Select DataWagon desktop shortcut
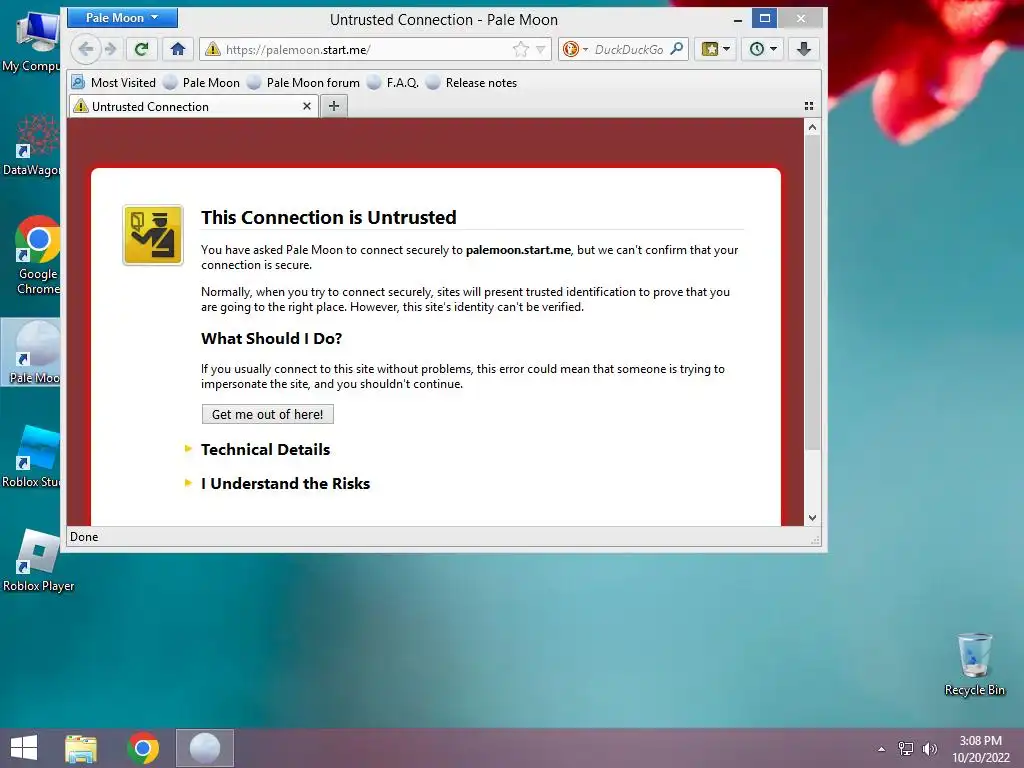The image size is (1024, 768). 31,145
